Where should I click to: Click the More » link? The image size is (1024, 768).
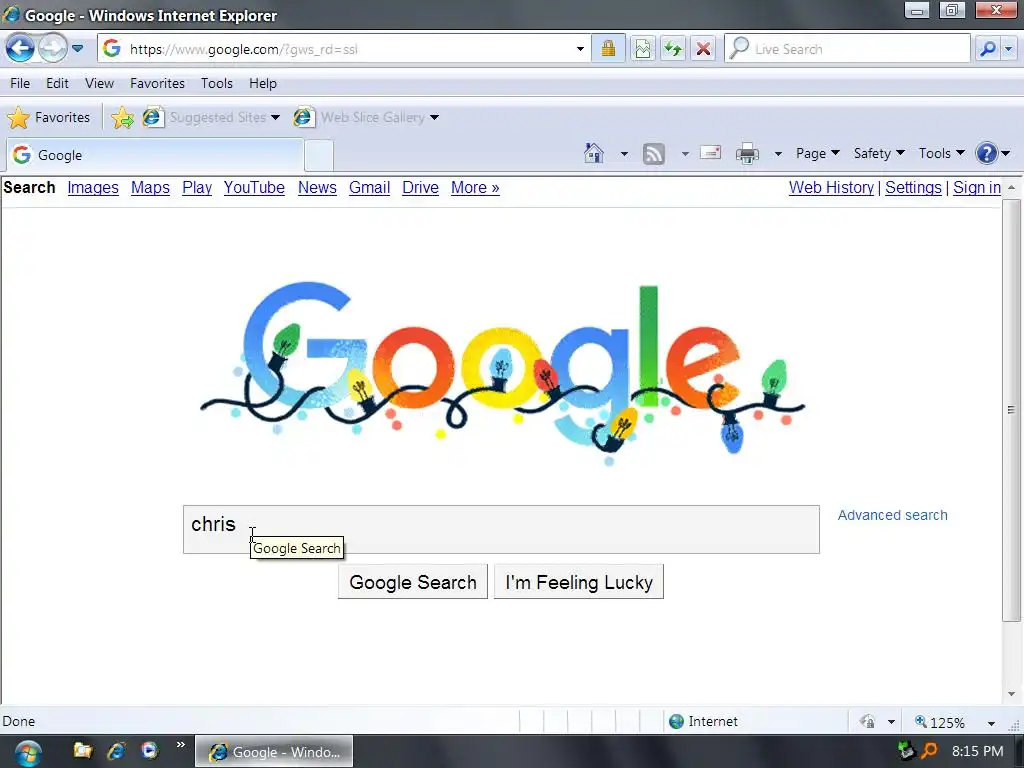click(x=475, y=187)
